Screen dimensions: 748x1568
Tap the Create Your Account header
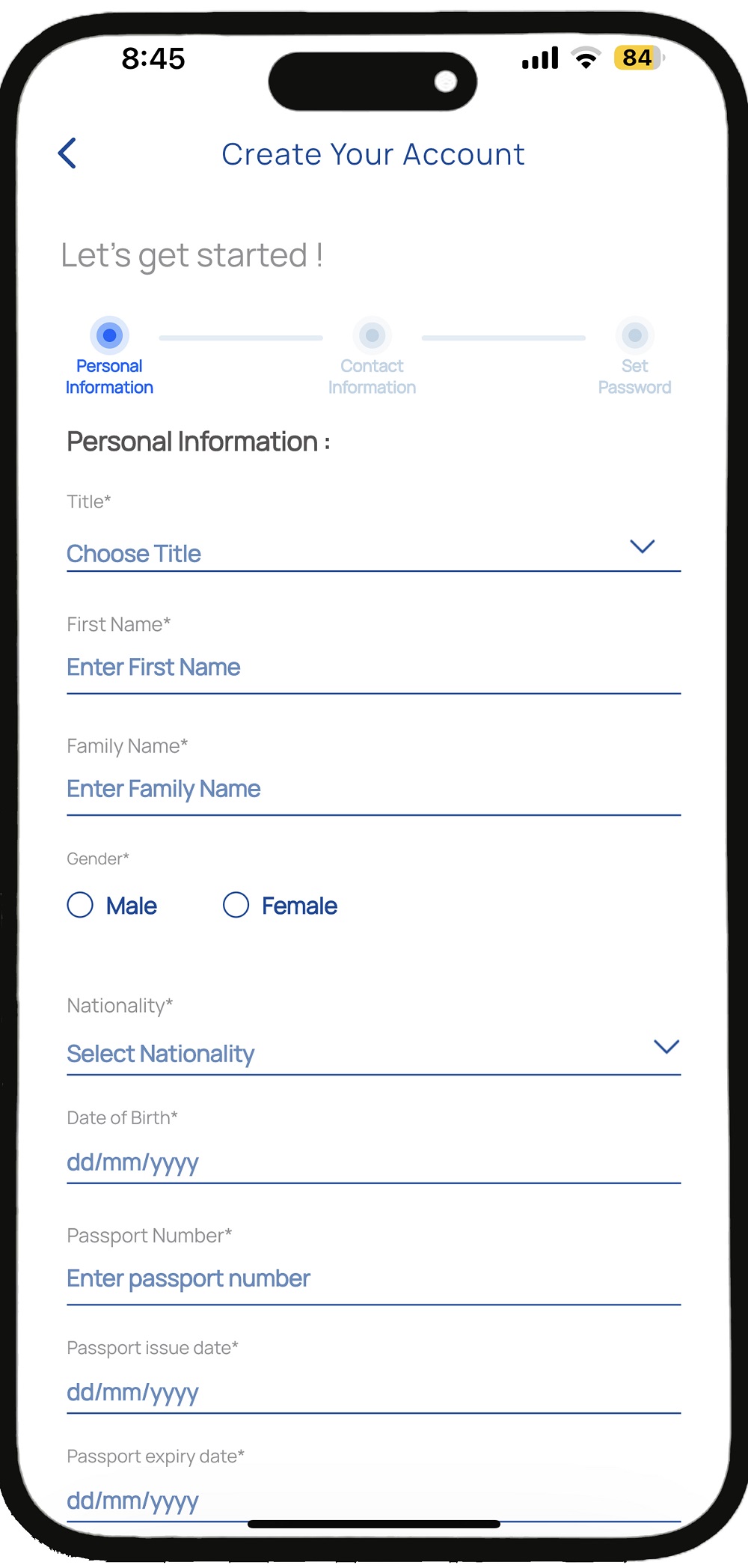[x=373, y=154]
